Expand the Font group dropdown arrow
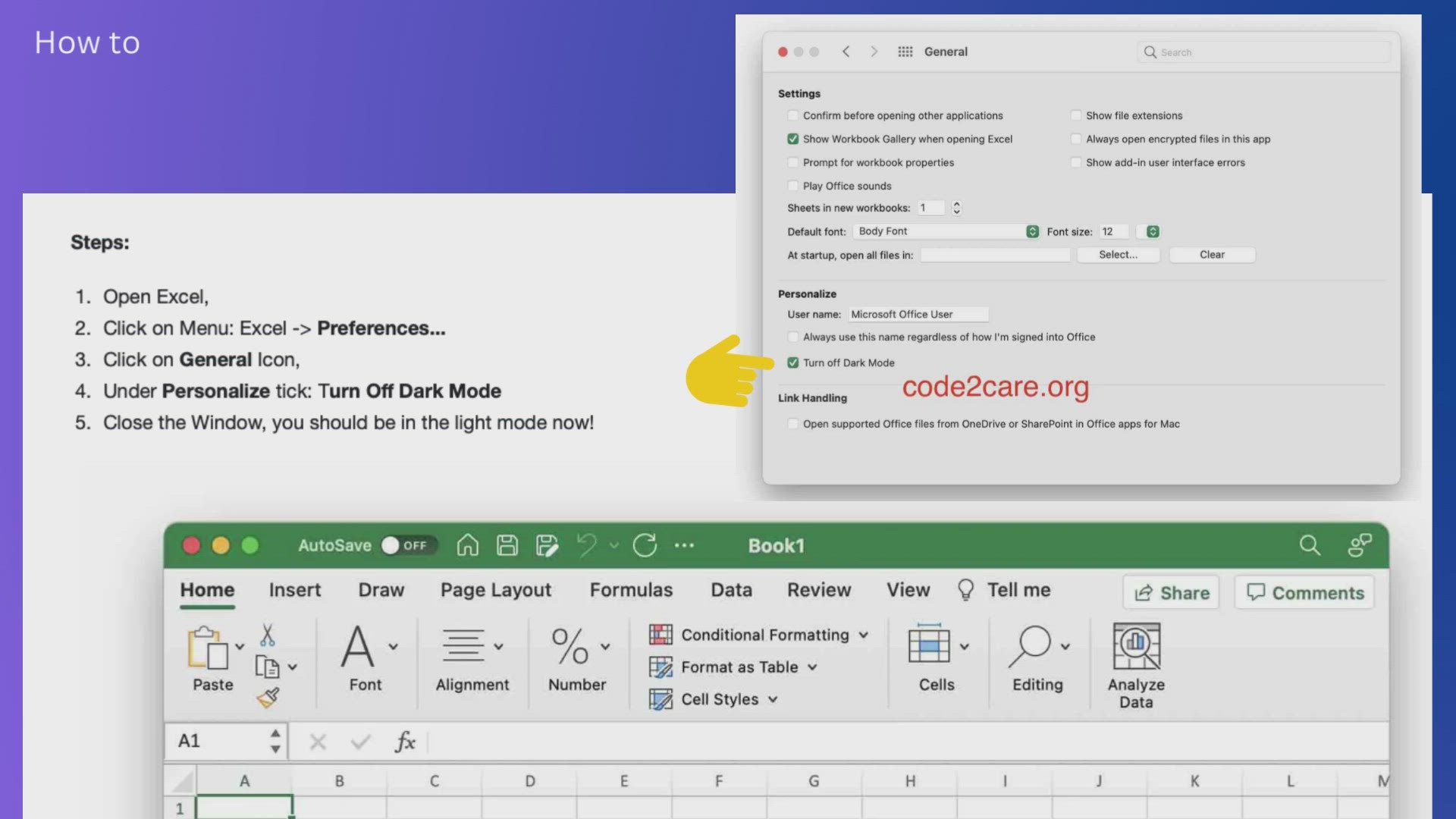 [394, 646]
